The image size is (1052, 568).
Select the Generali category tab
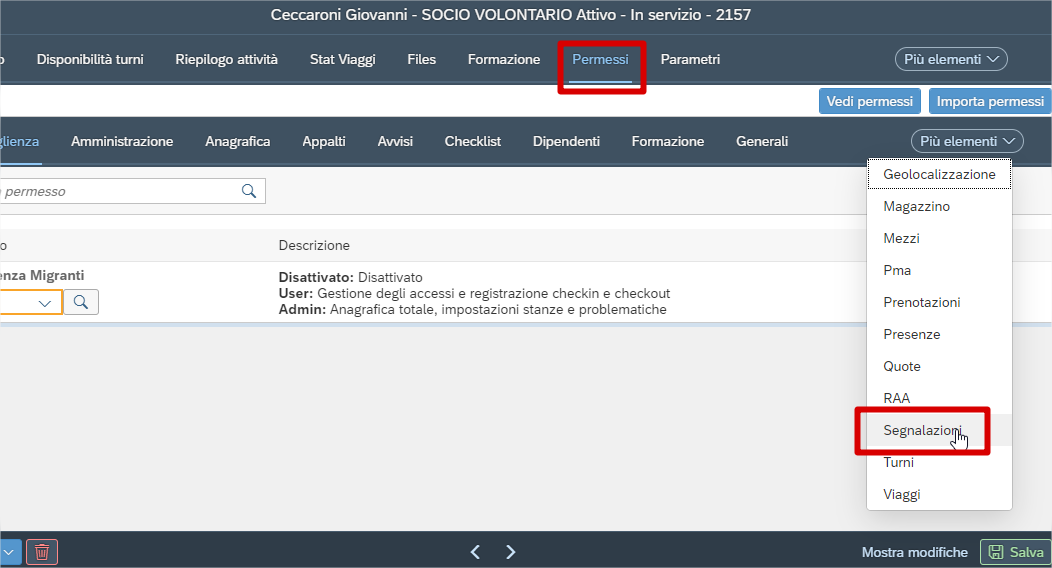(x=761, y=141)
